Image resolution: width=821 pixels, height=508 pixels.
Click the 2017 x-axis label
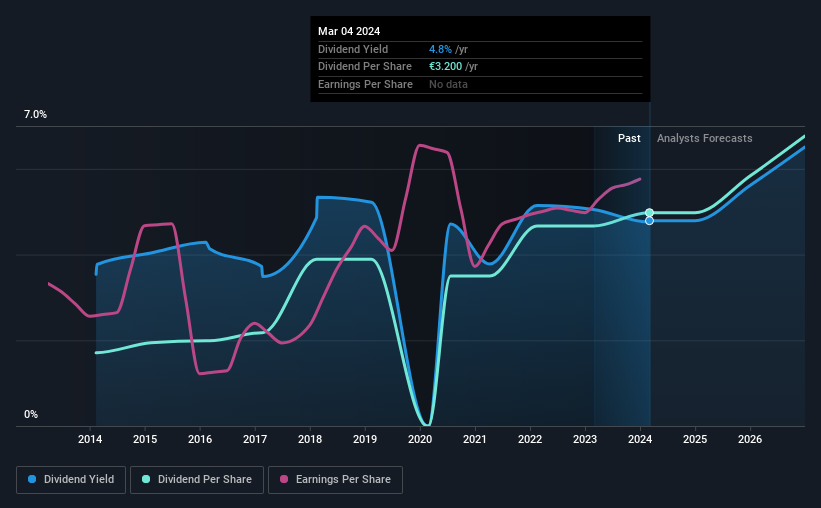click(255, 439)
